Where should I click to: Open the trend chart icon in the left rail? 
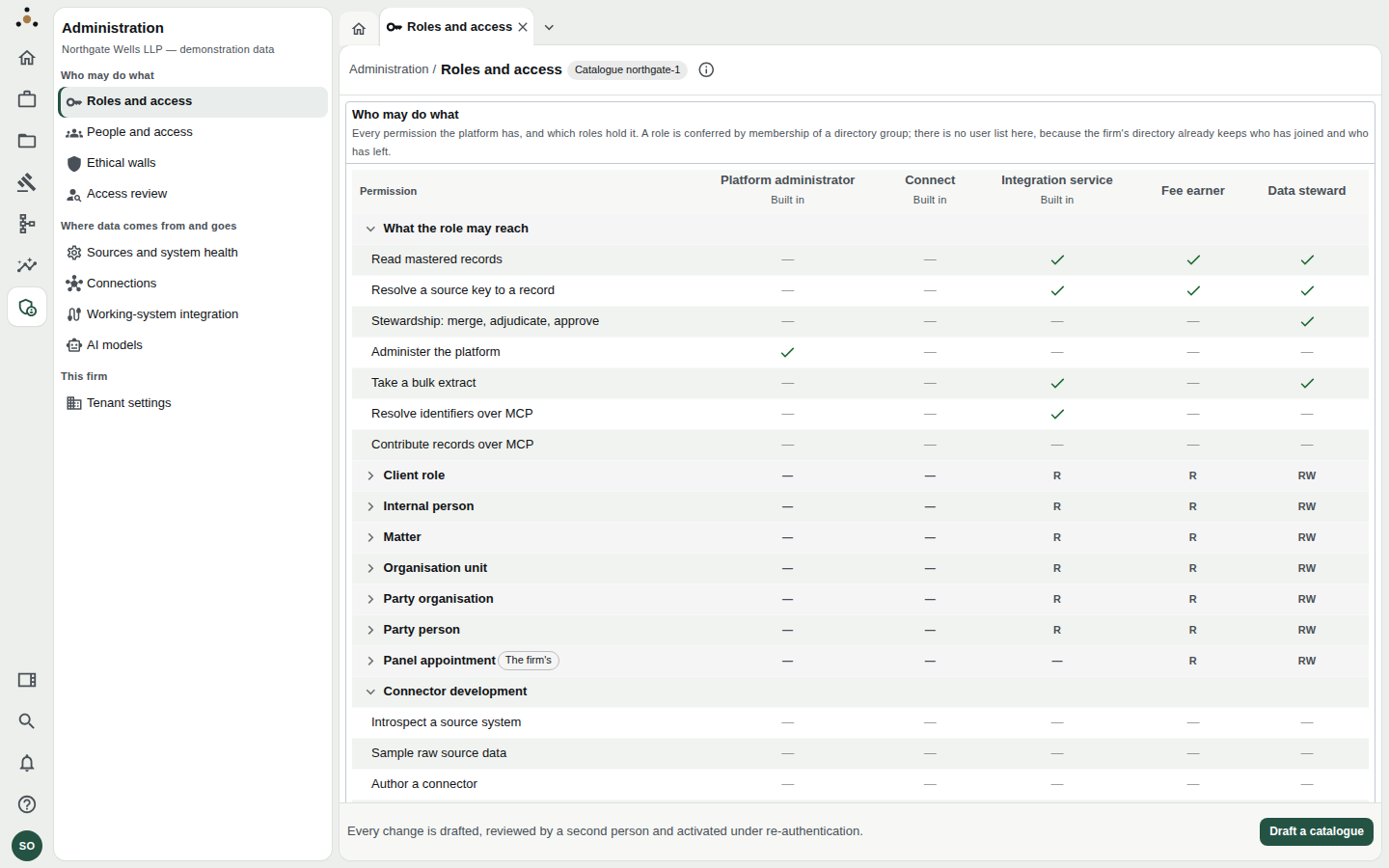point(27,265)
